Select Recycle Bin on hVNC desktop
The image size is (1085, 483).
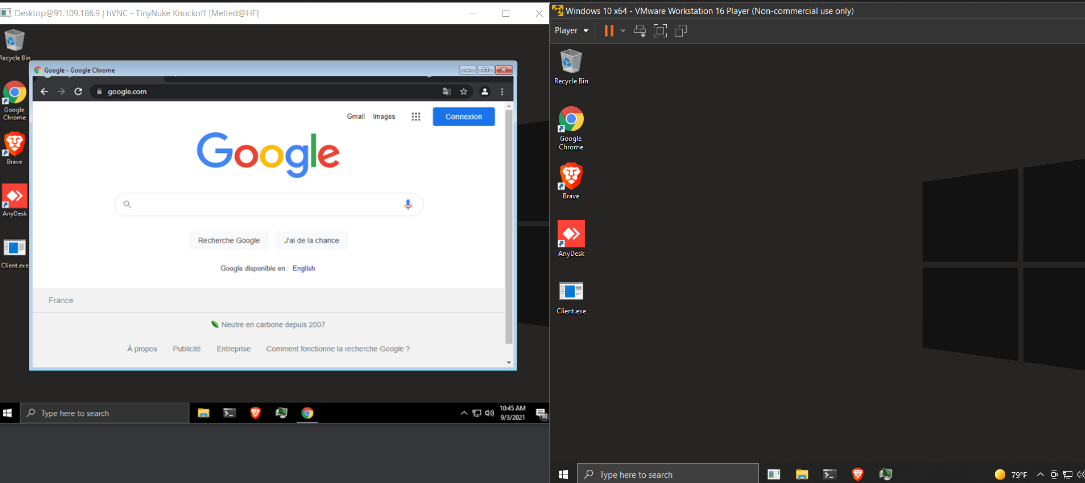click(x=15, y=44)
